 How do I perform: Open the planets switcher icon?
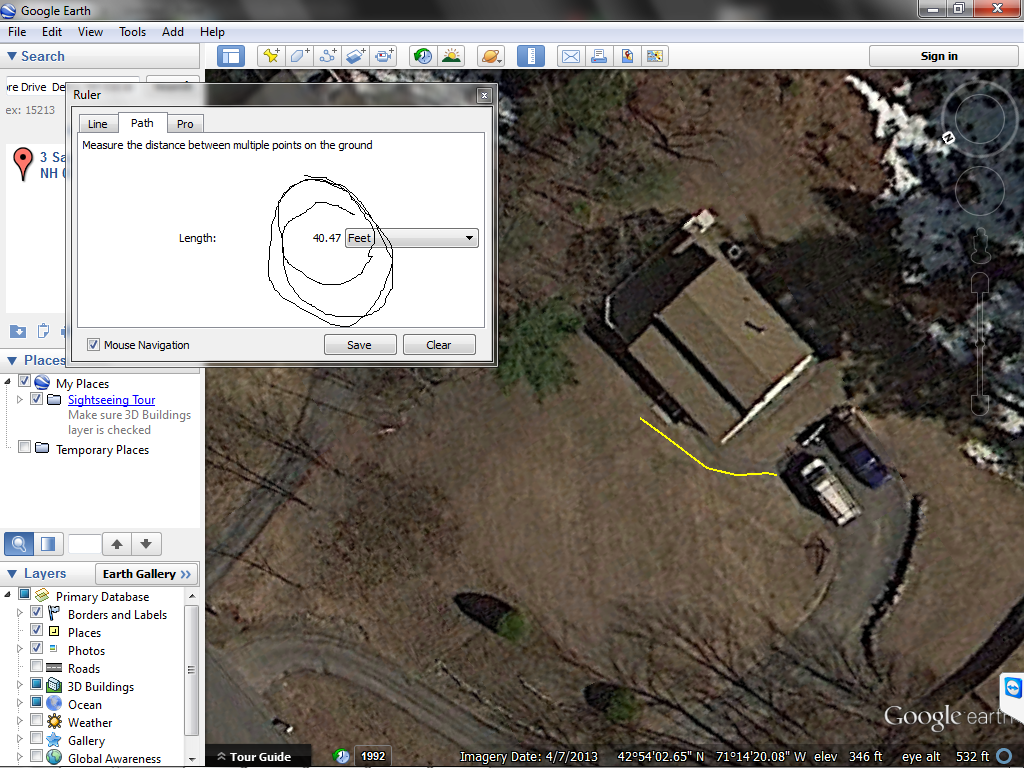(491, 56)
